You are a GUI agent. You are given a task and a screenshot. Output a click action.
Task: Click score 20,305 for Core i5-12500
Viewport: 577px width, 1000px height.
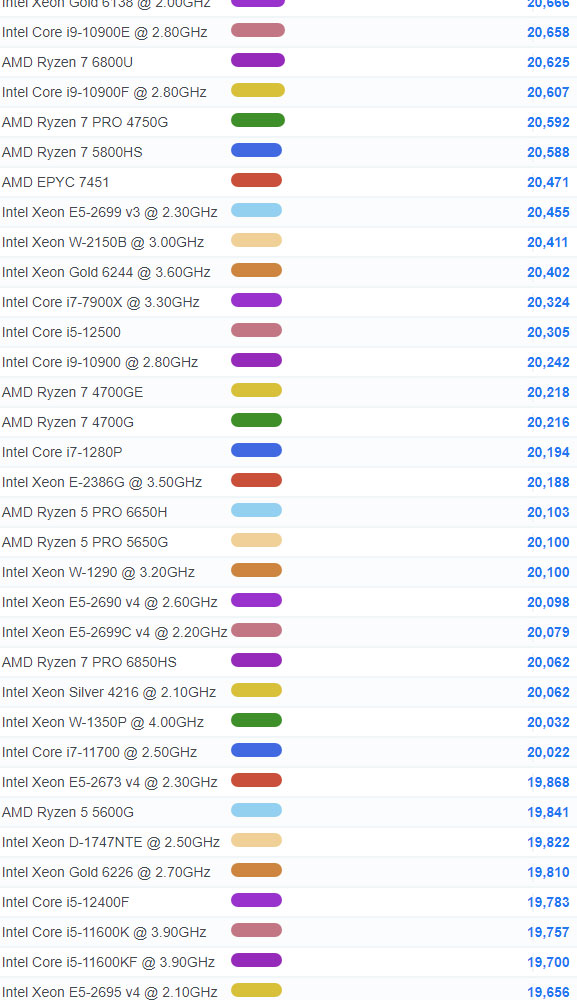click(548, 332)
